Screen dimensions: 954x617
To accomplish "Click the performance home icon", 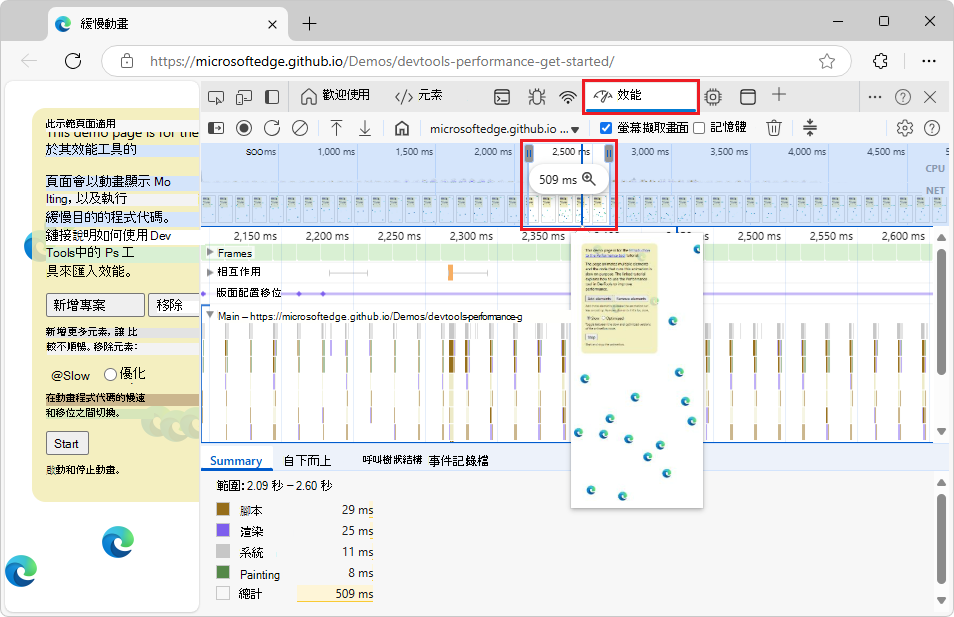I will click(402, 128).
